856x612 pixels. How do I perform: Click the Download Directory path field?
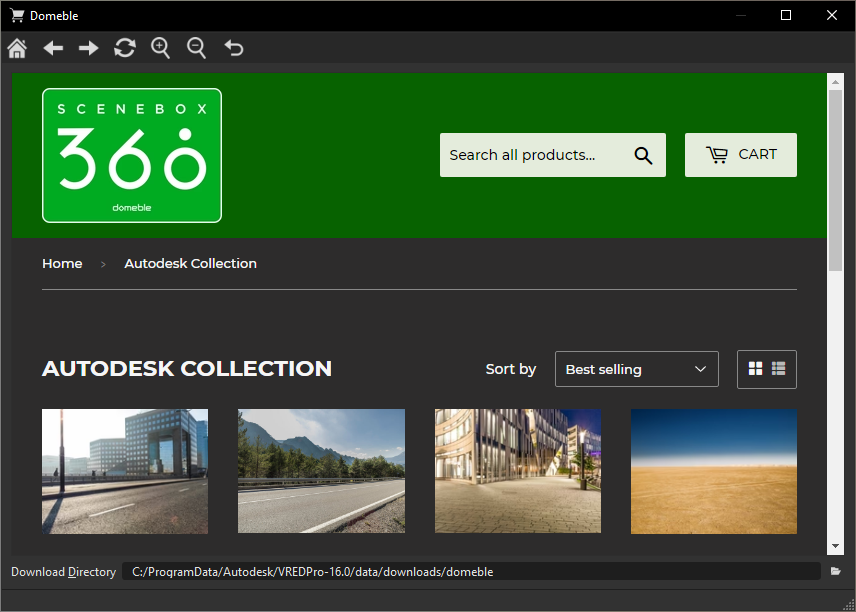[400, 571]
